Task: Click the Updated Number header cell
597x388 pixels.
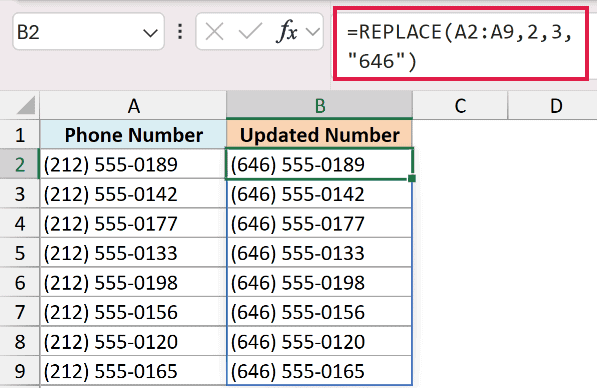Action: pos(319,135)
